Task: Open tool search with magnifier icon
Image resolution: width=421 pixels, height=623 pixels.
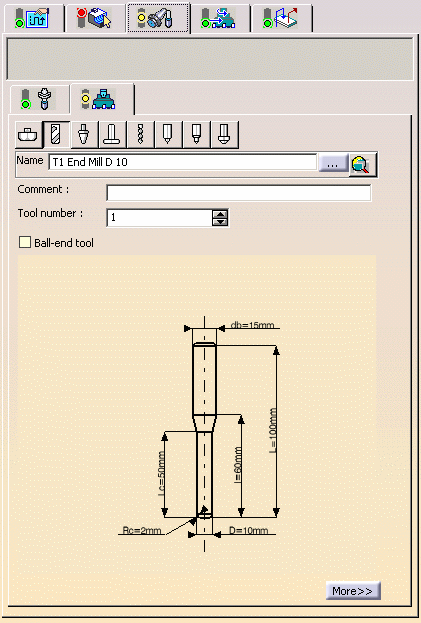Action: tap(361, 164)
